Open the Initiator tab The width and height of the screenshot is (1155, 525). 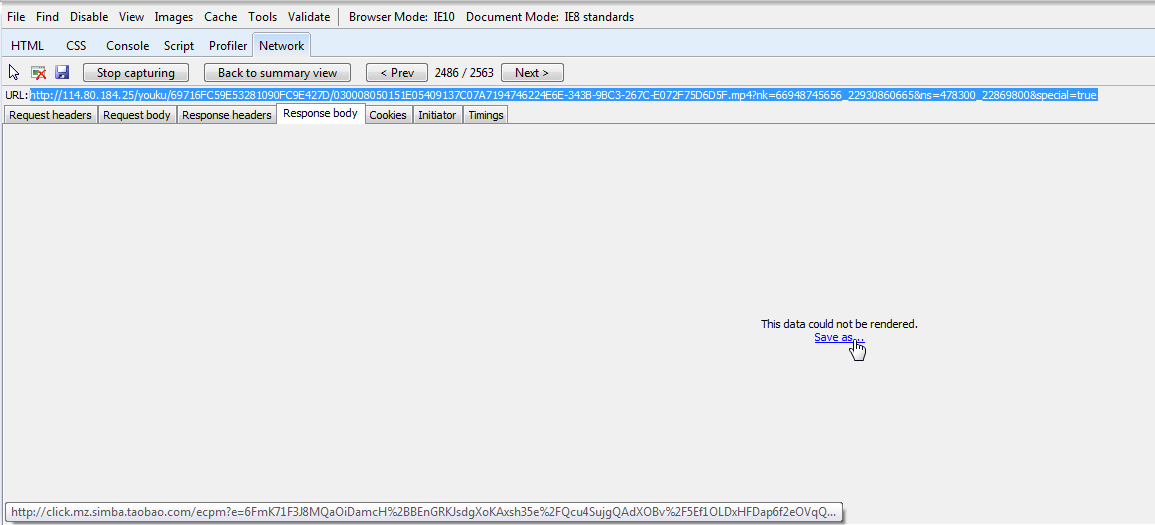438,115
